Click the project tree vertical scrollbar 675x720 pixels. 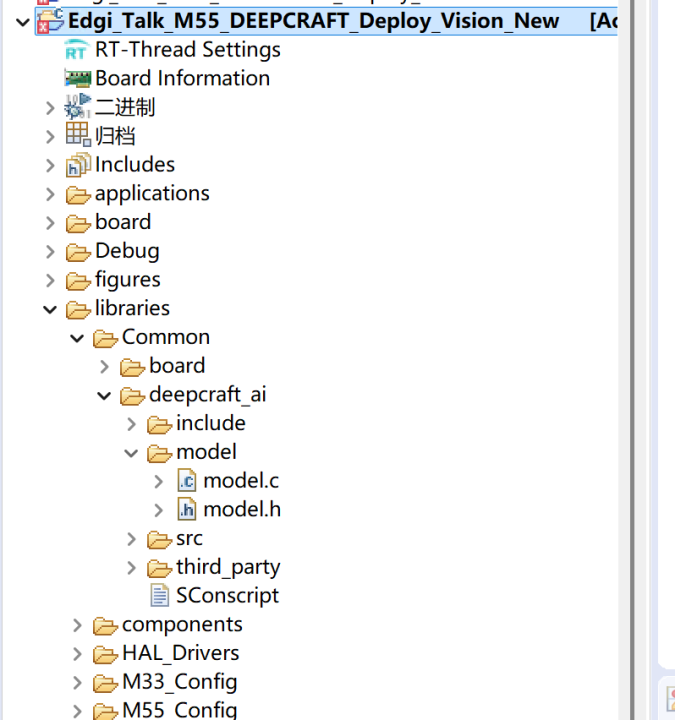626,360
